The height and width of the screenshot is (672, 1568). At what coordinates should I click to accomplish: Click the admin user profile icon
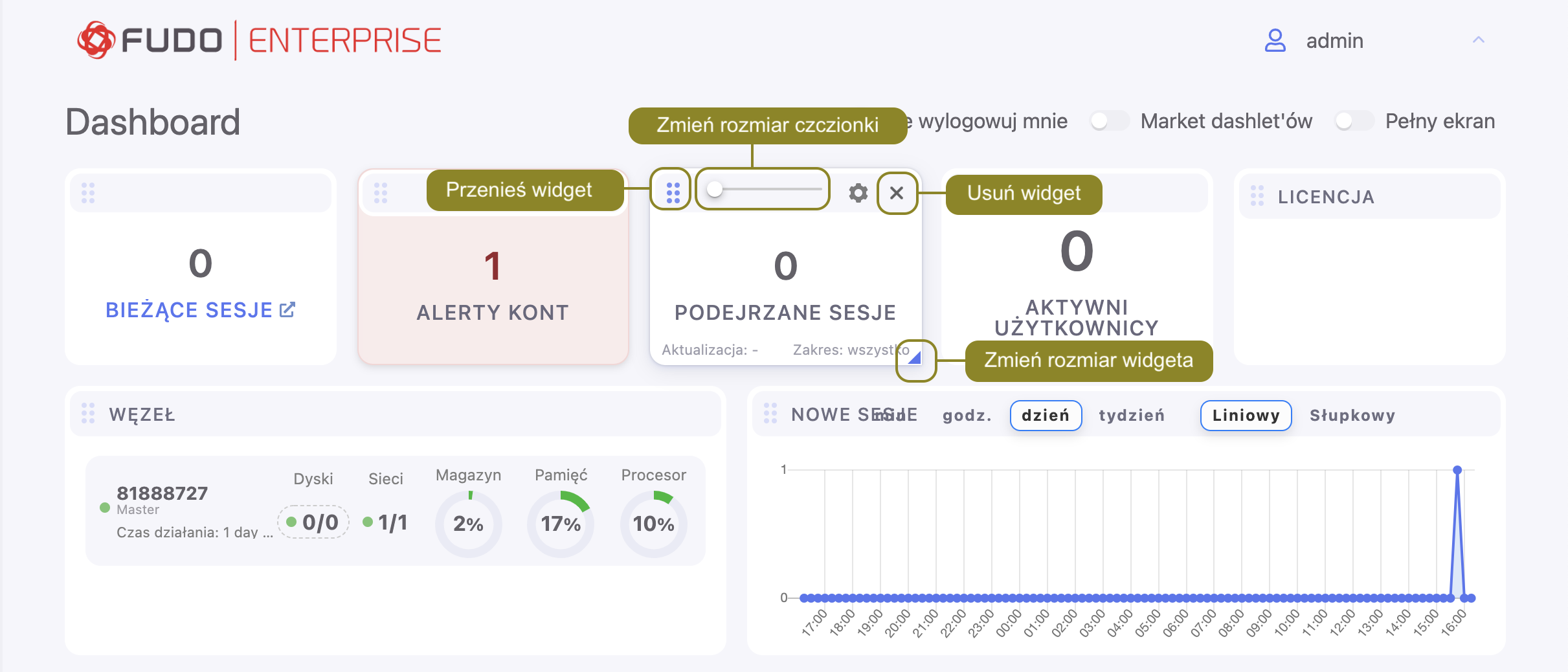click(x=1275, y=40)
